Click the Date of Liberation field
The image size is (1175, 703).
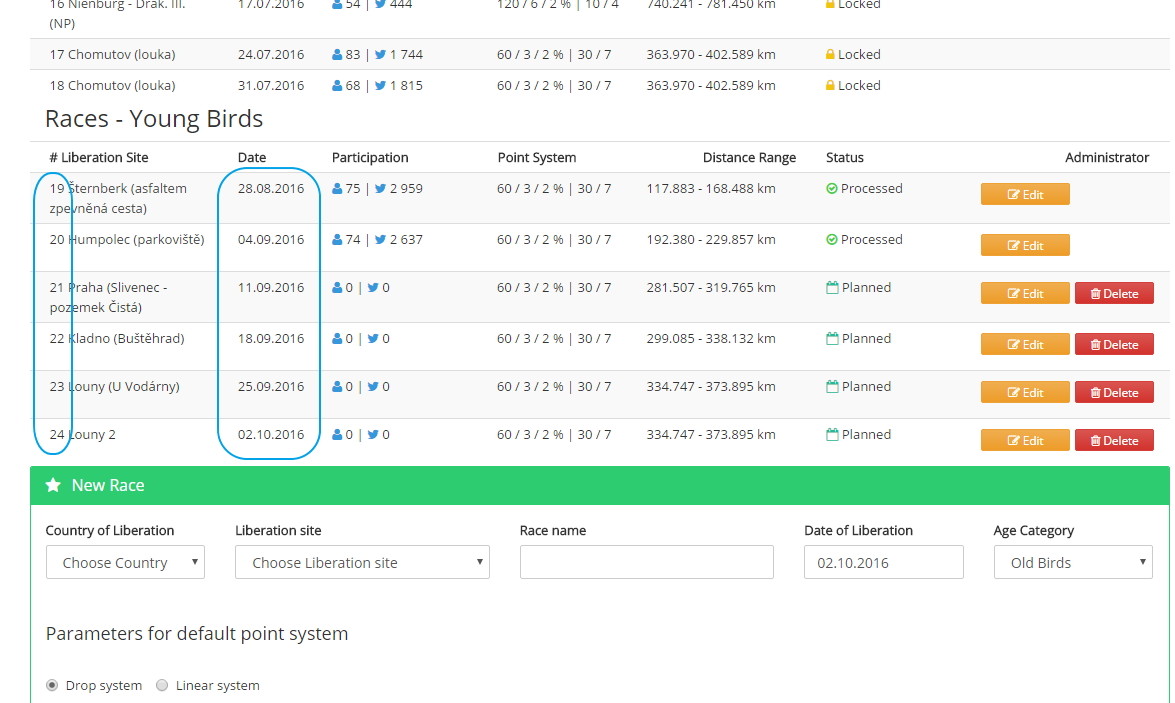click(x=883, y=562)
